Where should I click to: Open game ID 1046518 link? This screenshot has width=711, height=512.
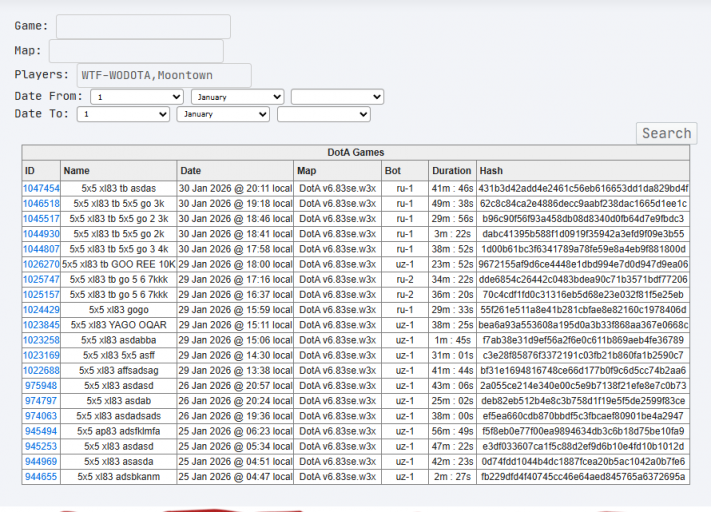tap(41, 204)
